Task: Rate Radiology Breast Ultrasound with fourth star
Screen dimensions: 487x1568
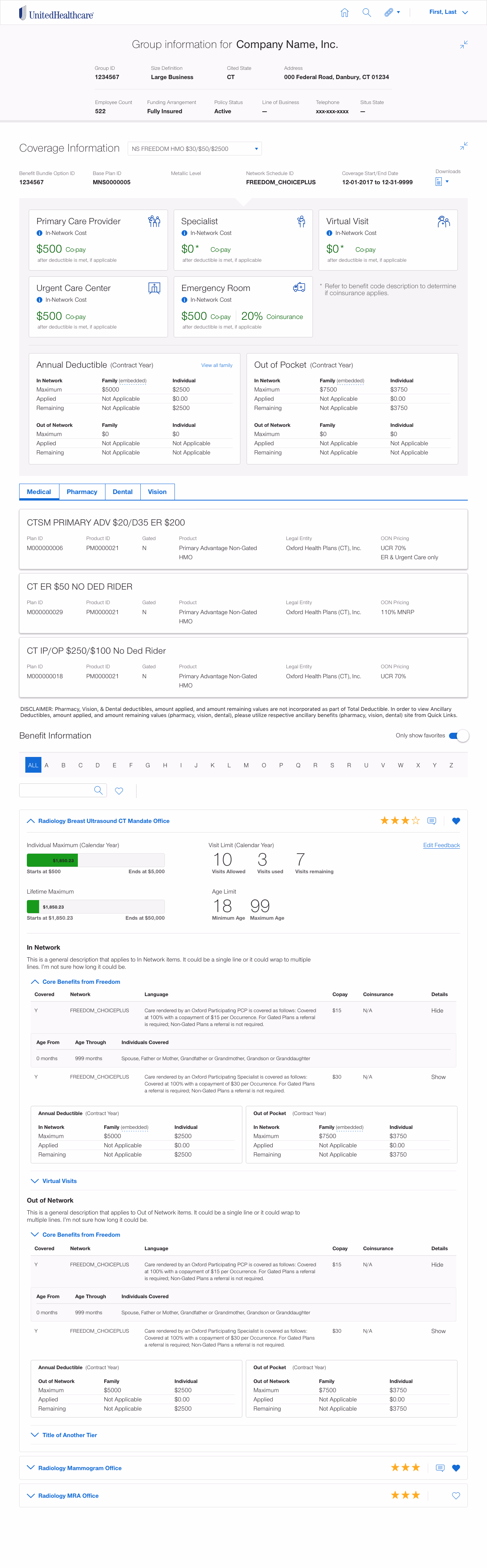Action: [x=416, y=821]
